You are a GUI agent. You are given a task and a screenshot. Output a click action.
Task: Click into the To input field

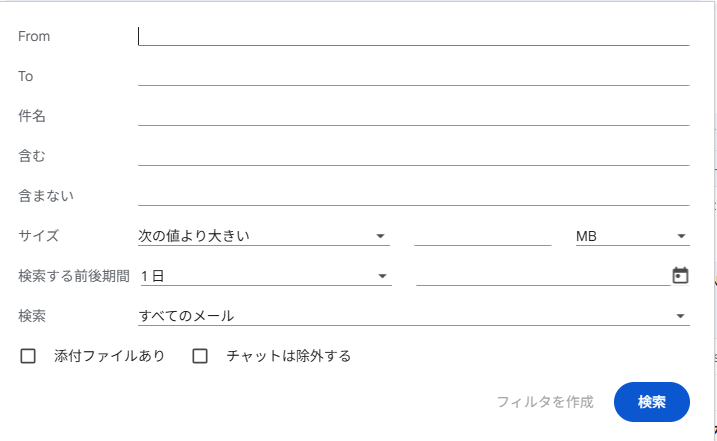[x=413, y=76]
